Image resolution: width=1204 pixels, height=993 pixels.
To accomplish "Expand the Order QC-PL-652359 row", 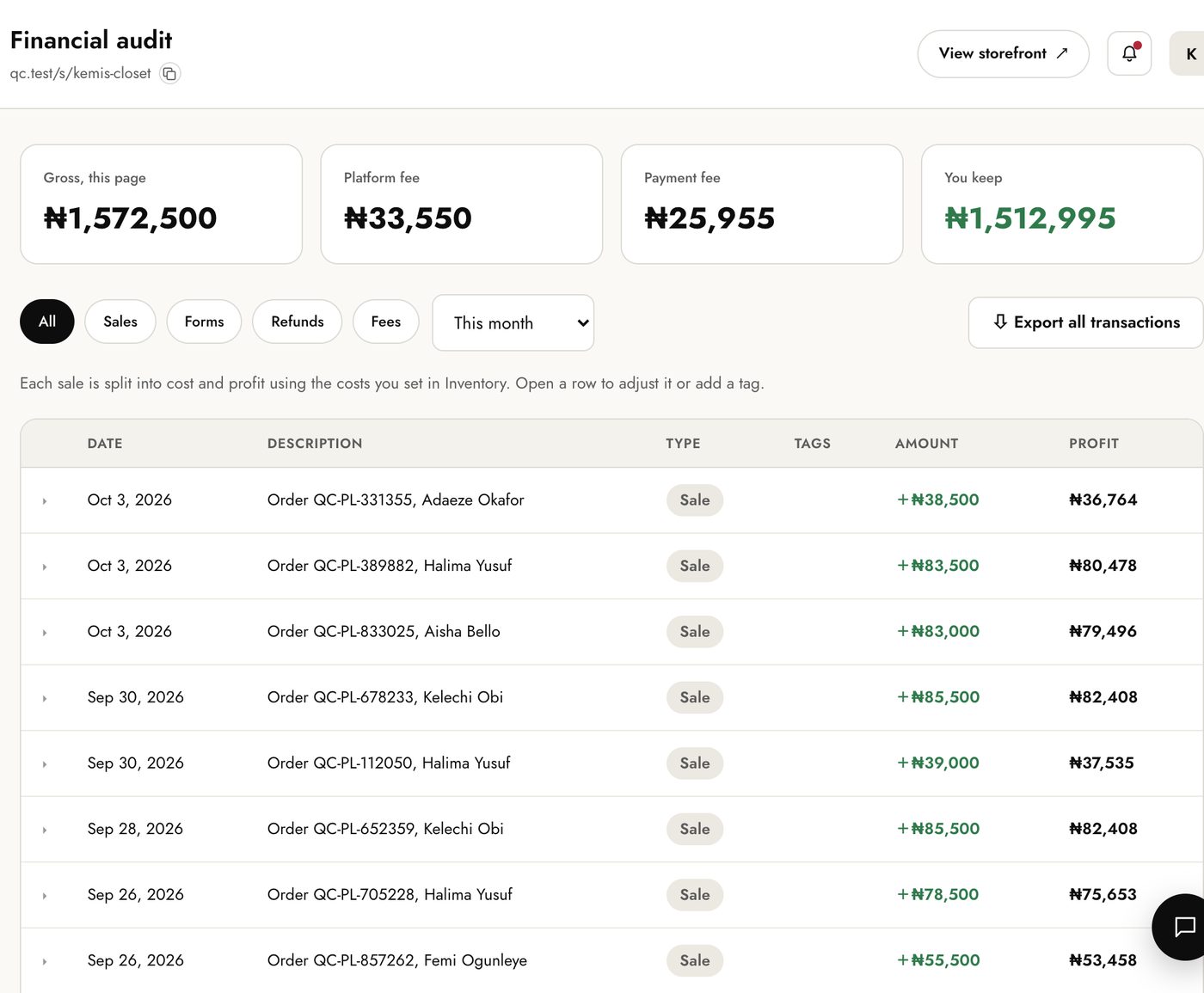I will (45, 830).
